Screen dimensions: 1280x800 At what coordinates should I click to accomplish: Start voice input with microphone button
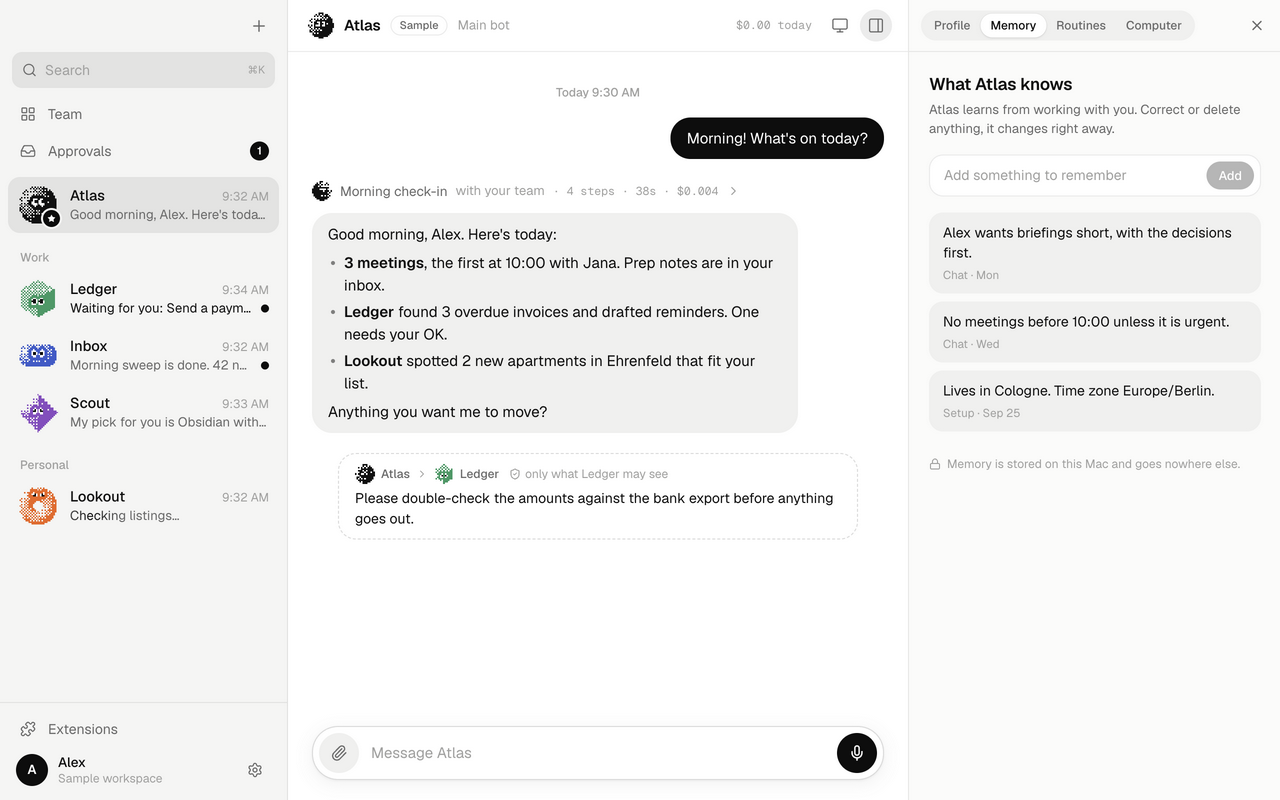(x=857, y=753)
